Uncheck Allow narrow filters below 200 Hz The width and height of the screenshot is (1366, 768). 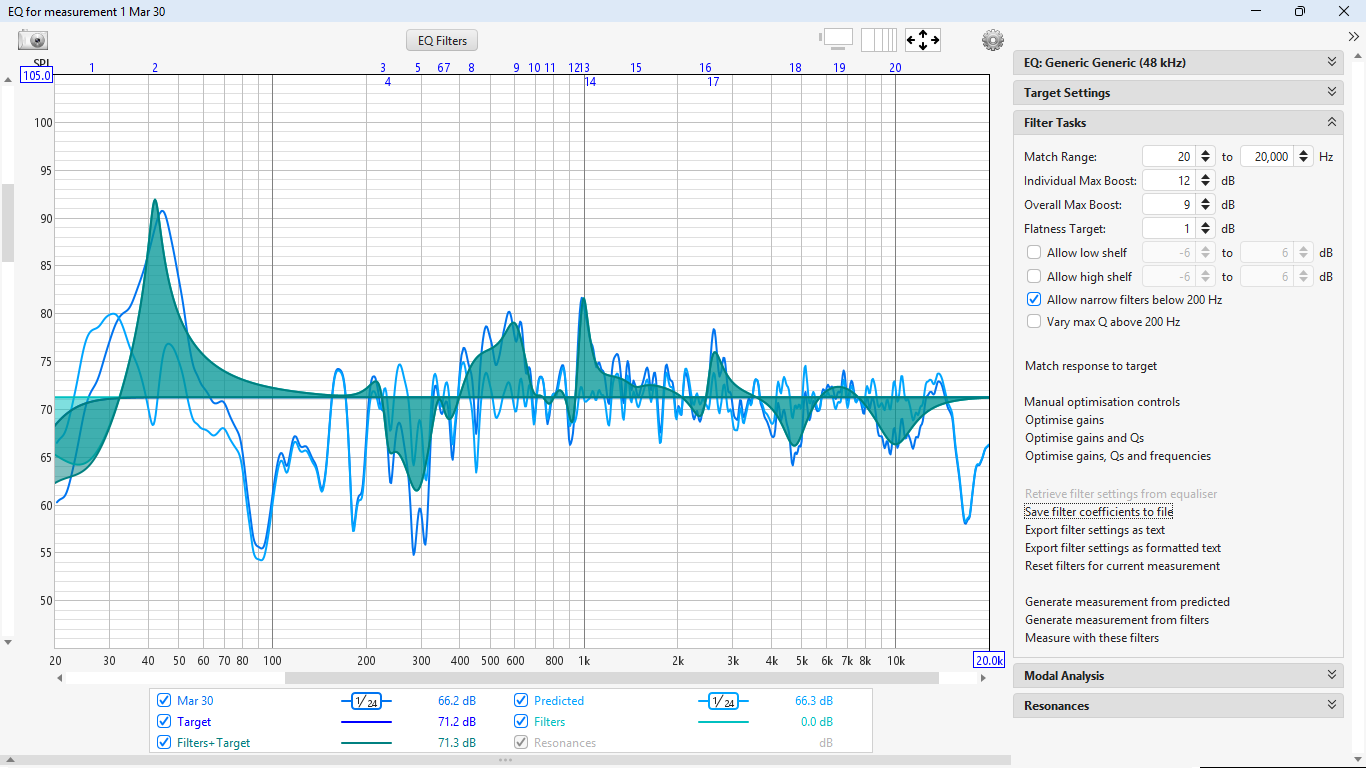1034,299
